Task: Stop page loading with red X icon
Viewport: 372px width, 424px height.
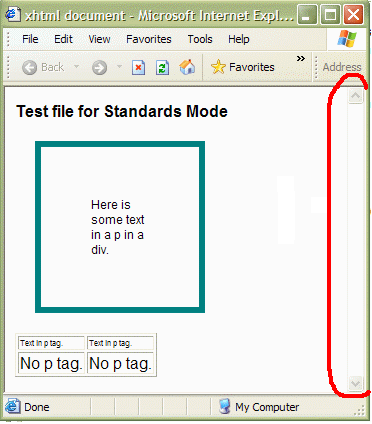Action: coord(138,67)
